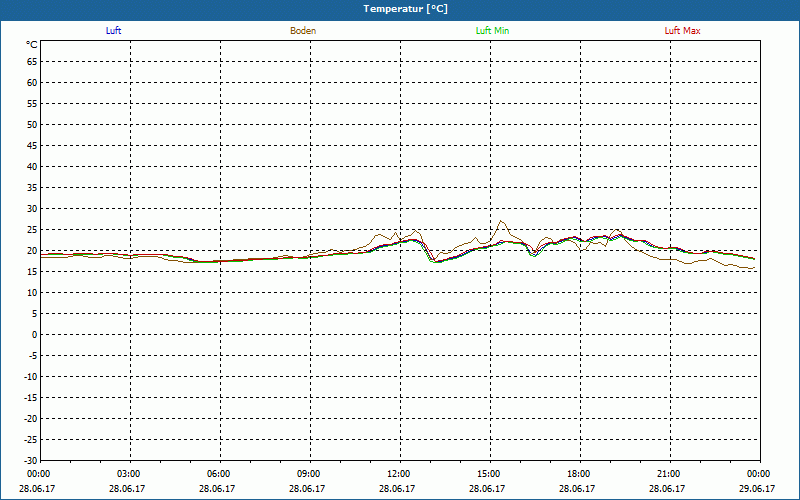Click the -10 y-axis value

coord(31,377)
